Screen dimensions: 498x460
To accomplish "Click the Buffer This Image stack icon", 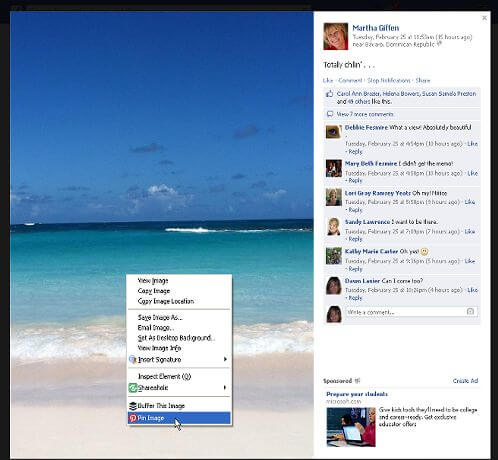I will (133, 406).
